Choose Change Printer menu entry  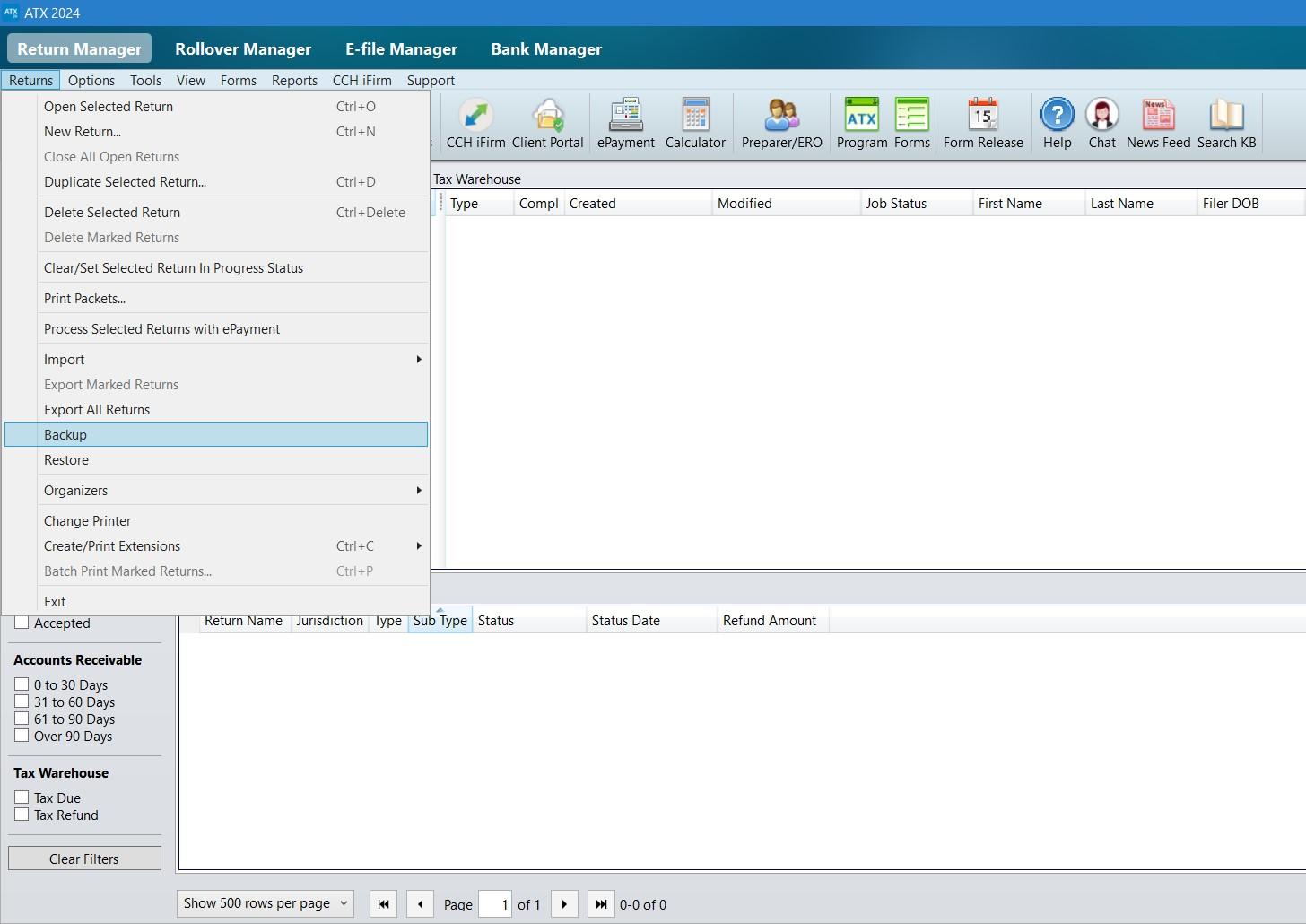[216, 520]
